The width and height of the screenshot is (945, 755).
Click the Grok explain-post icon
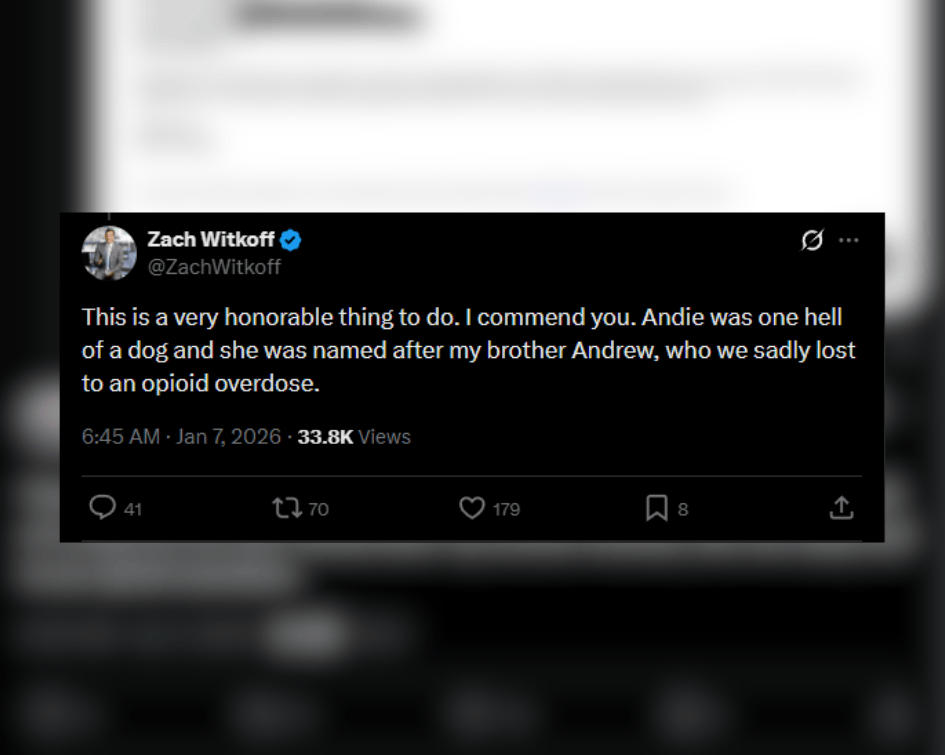tap(812, 240)
